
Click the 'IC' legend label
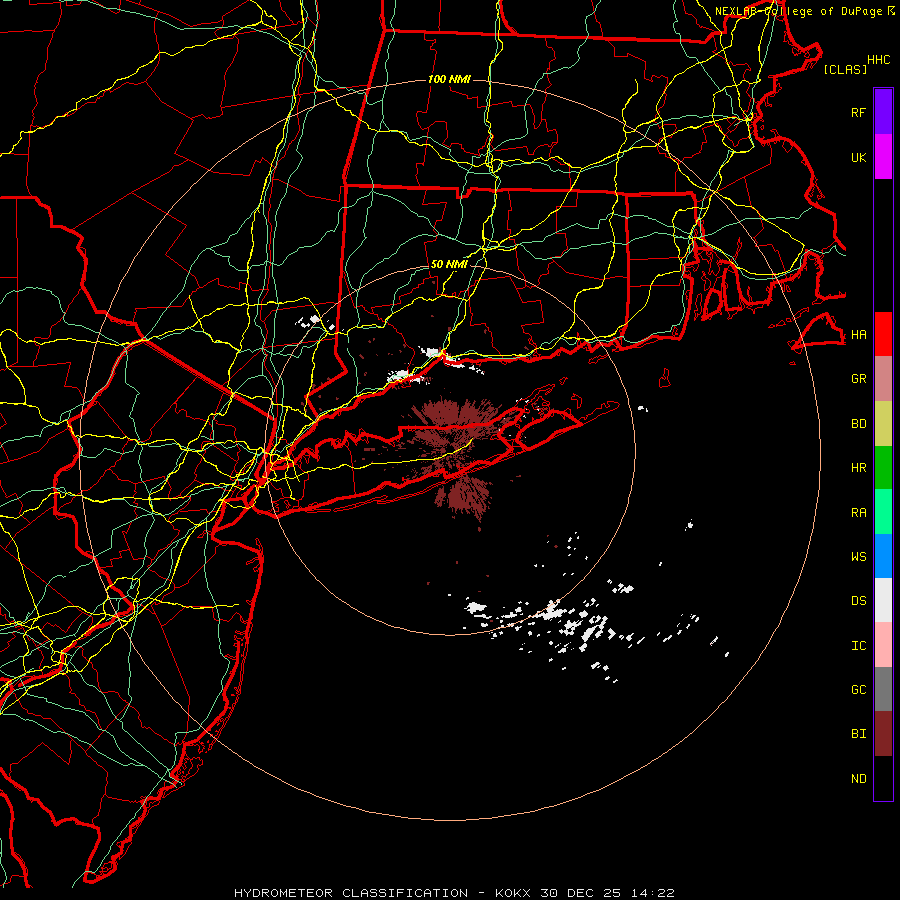tap(858, 646)
